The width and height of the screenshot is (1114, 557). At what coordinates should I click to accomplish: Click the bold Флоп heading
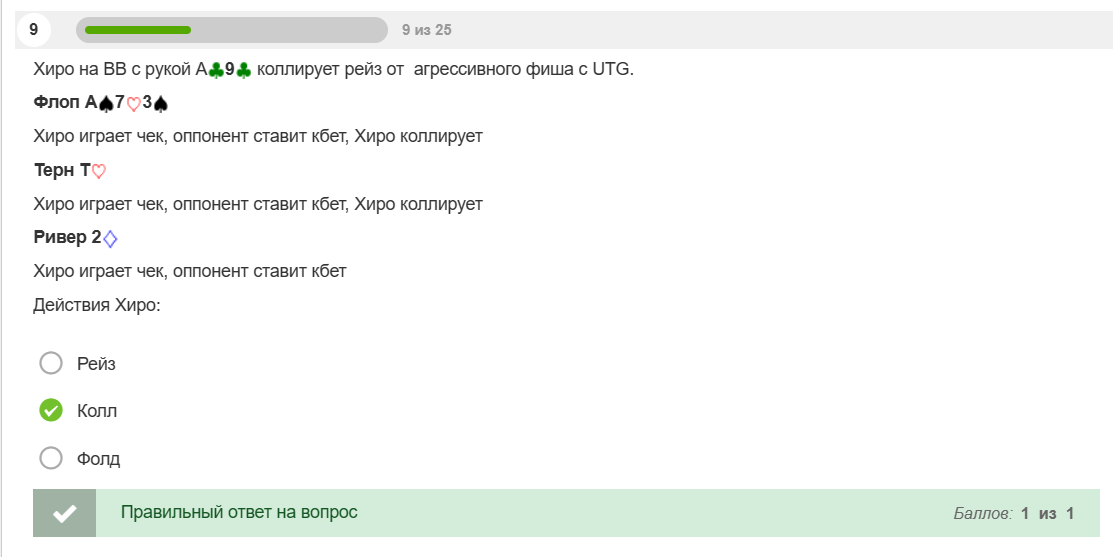(57, 102)
